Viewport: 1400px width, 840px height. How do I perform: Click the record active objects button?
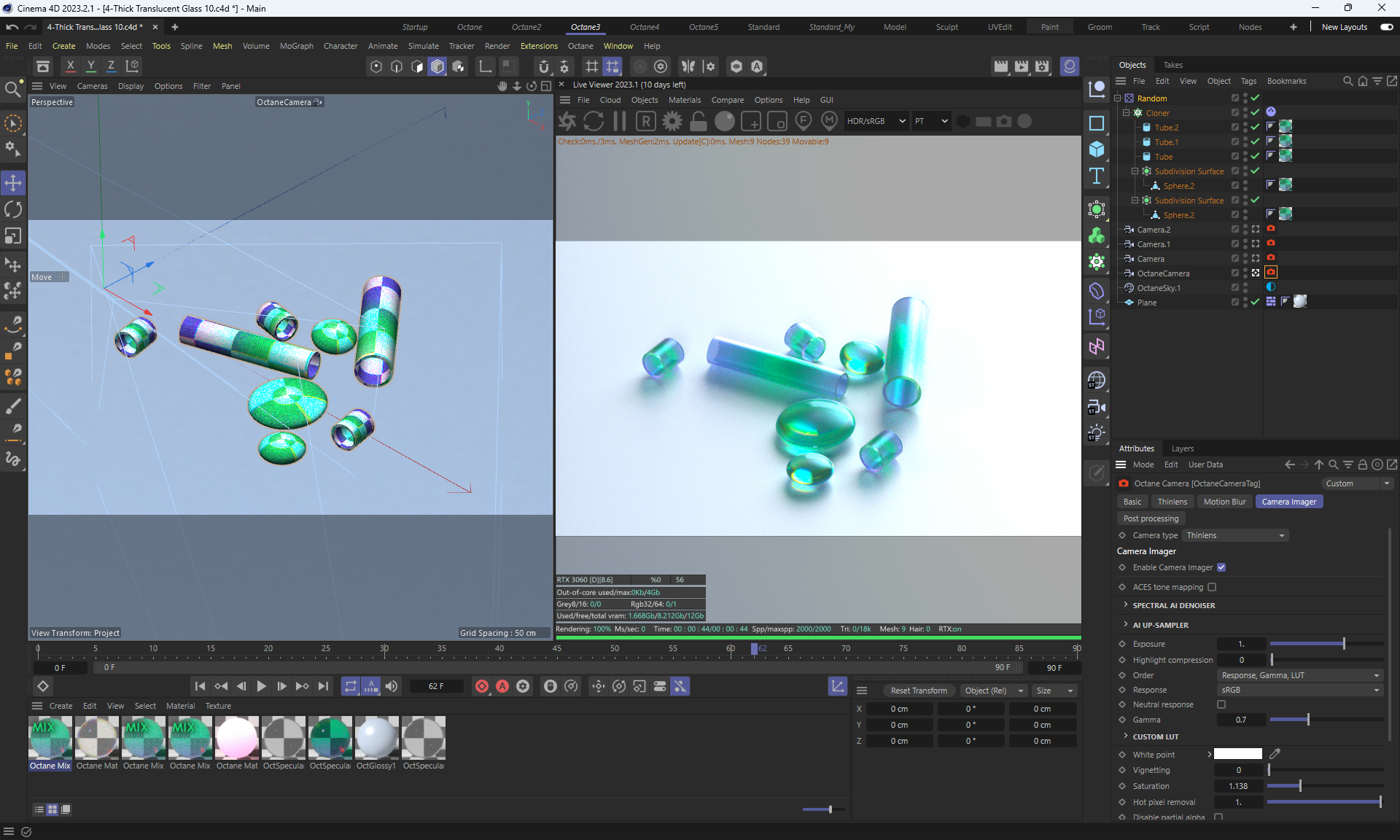482,686
